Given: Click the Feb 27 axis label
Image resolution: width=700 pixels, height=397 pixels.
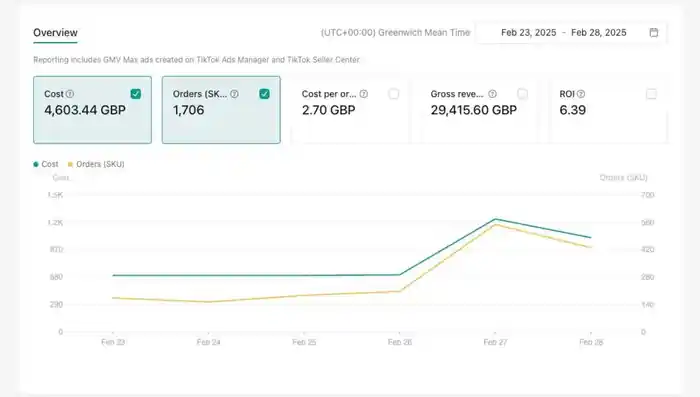Looking at the screenshot, I should tap(495, 342).
